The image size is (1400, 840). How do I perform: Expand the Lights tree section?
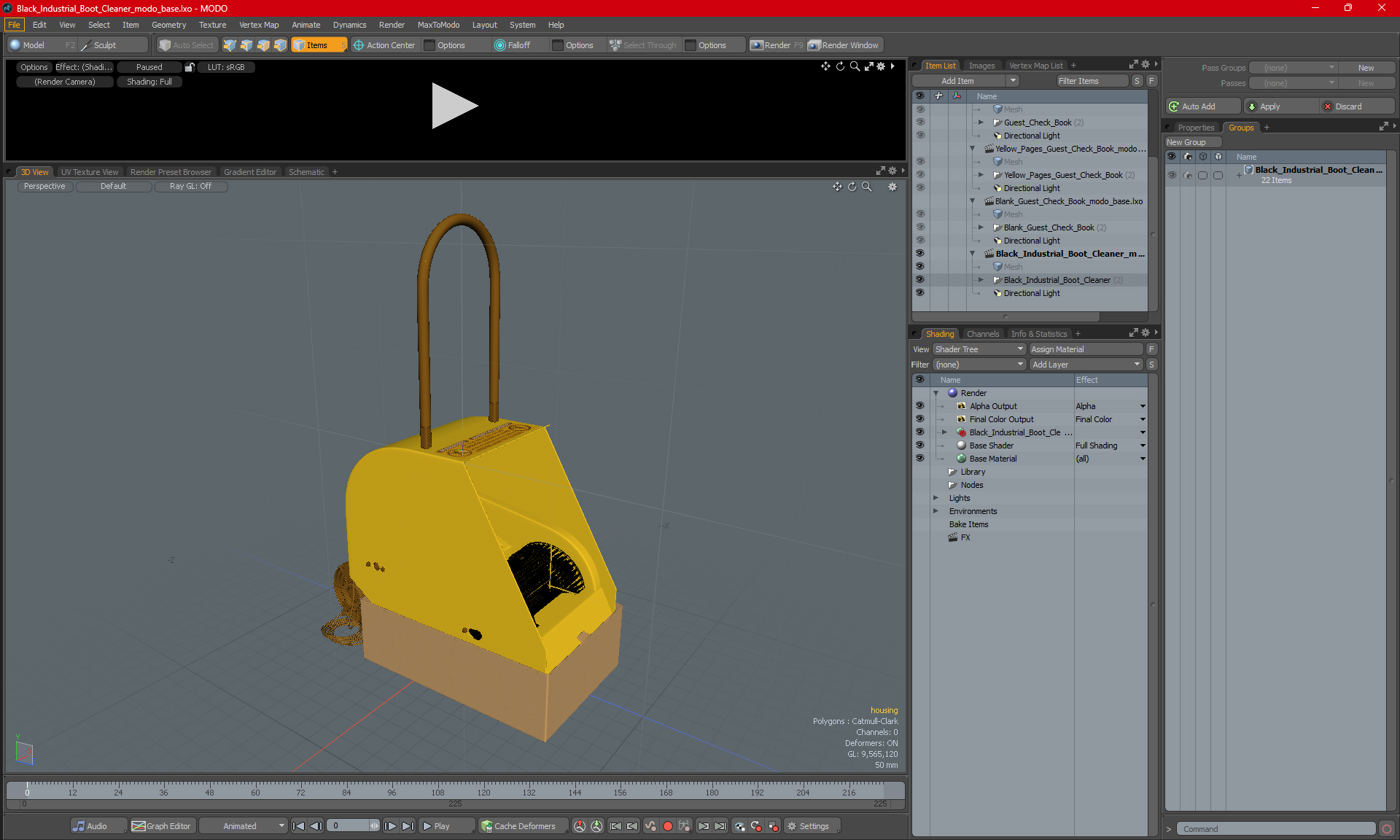pos(936,498)
